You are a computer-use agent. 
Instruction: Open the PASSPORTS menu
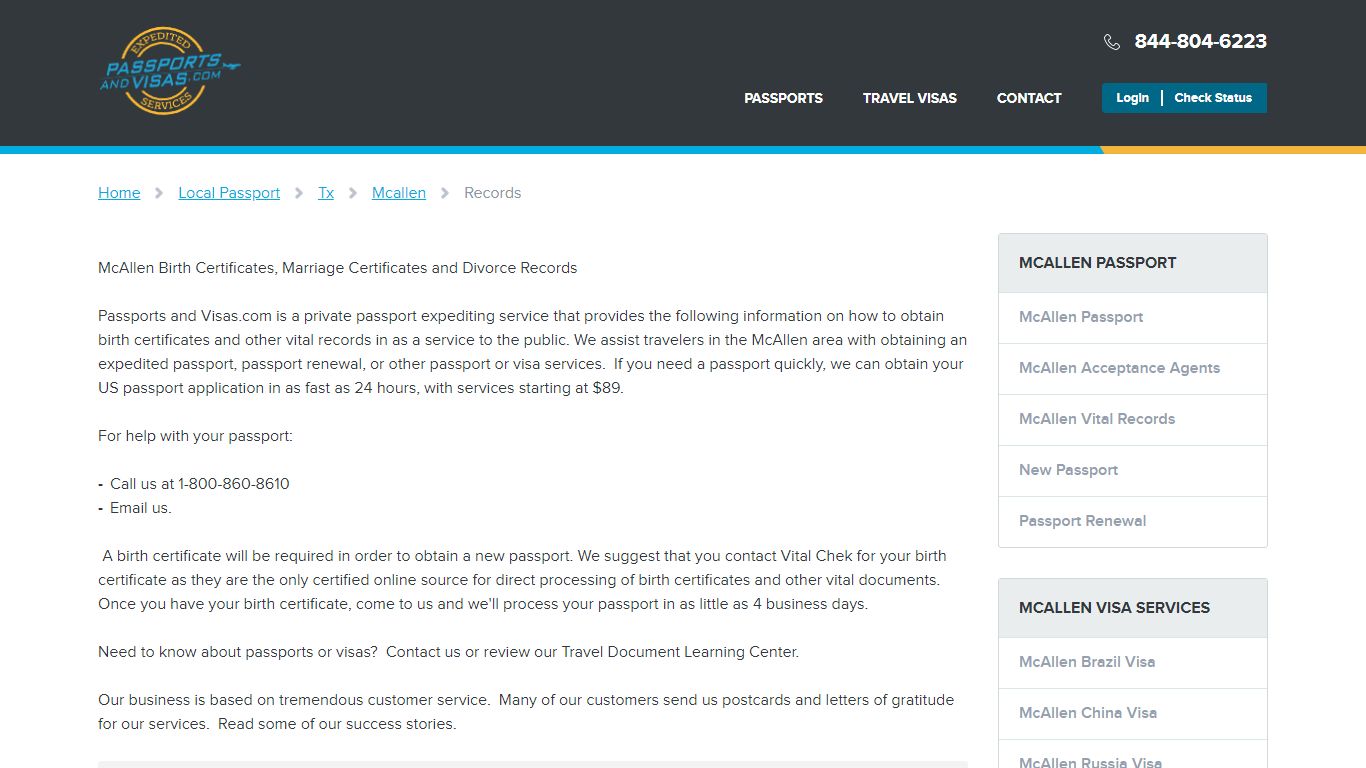pyautogui.click(x=783, y=98)
